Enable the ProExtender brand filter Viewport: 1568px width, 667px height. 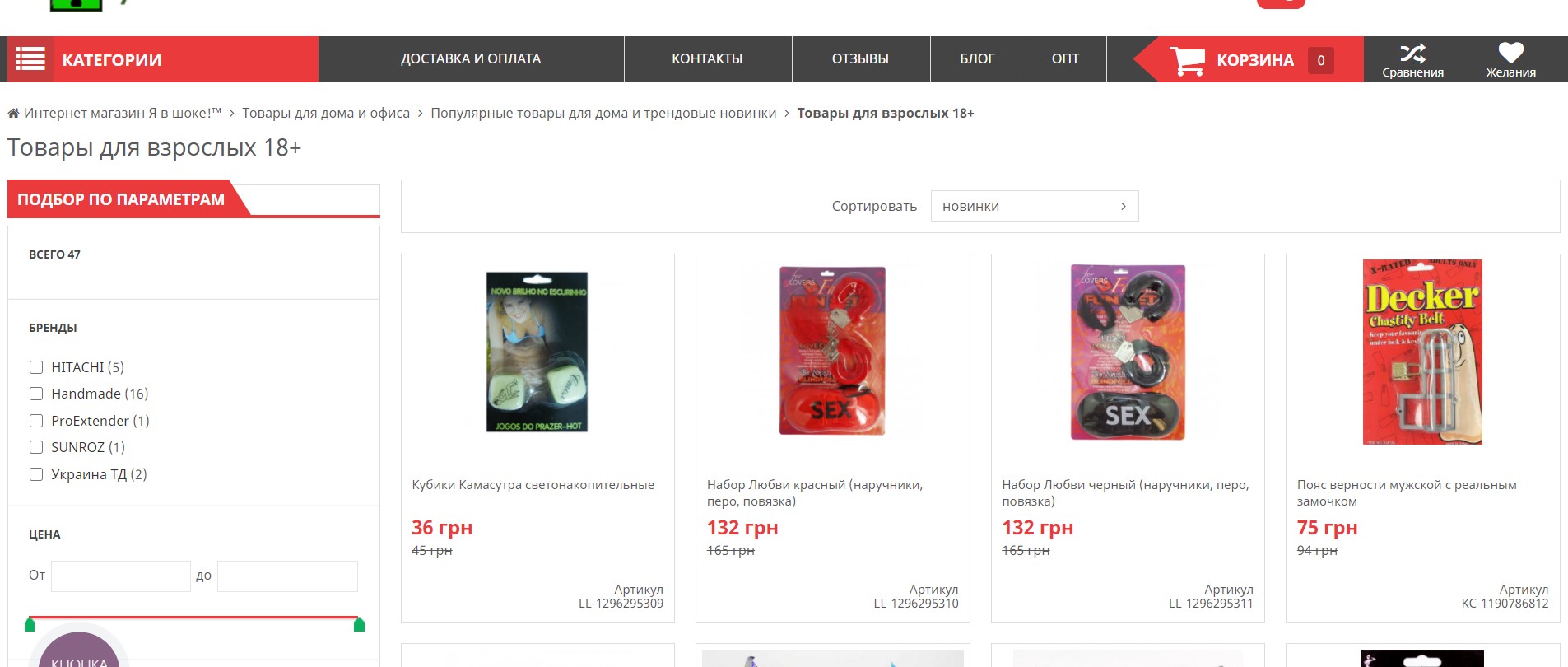coord(36,421)
